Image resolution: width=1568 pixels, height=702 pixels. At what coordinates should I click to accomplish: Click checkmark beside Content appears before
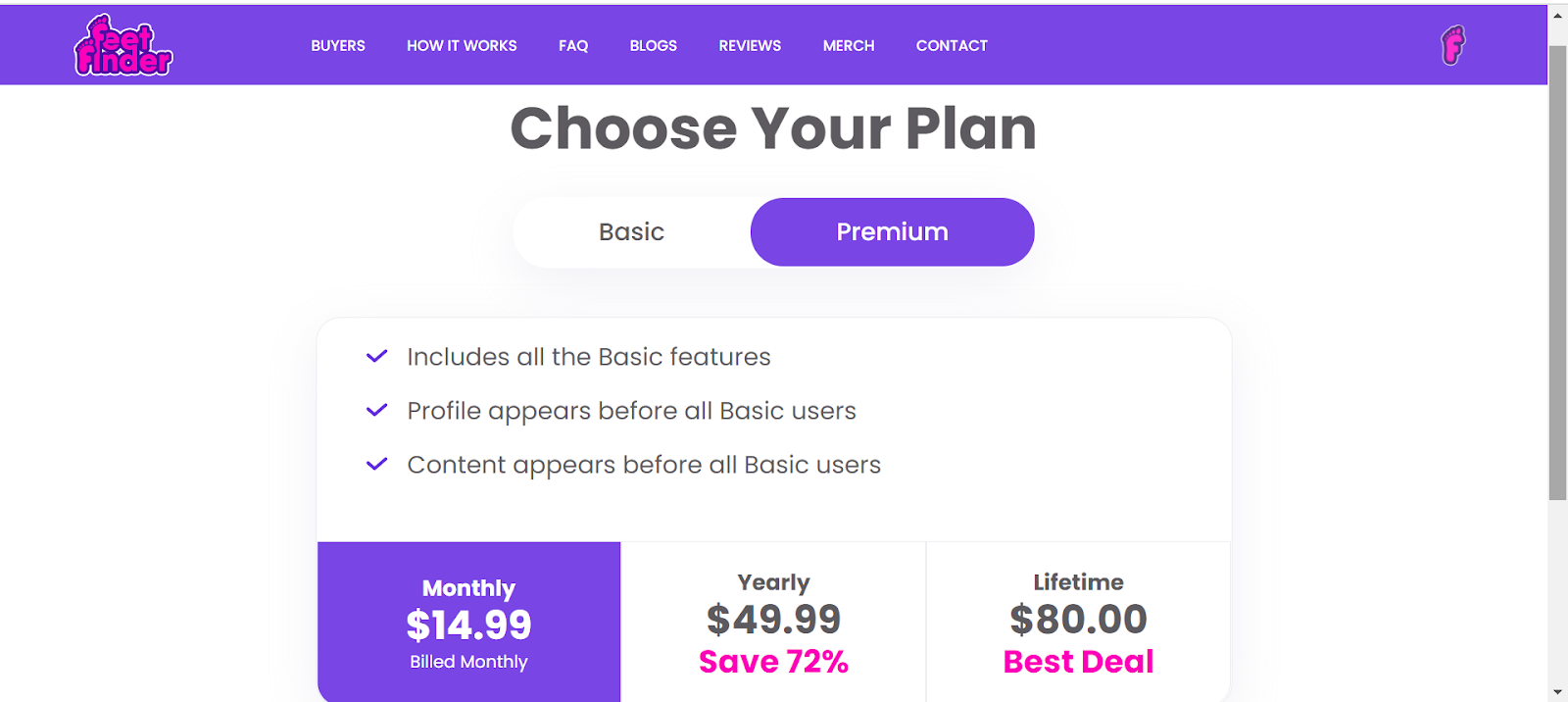pyautogui.click(x=376, y=465)
